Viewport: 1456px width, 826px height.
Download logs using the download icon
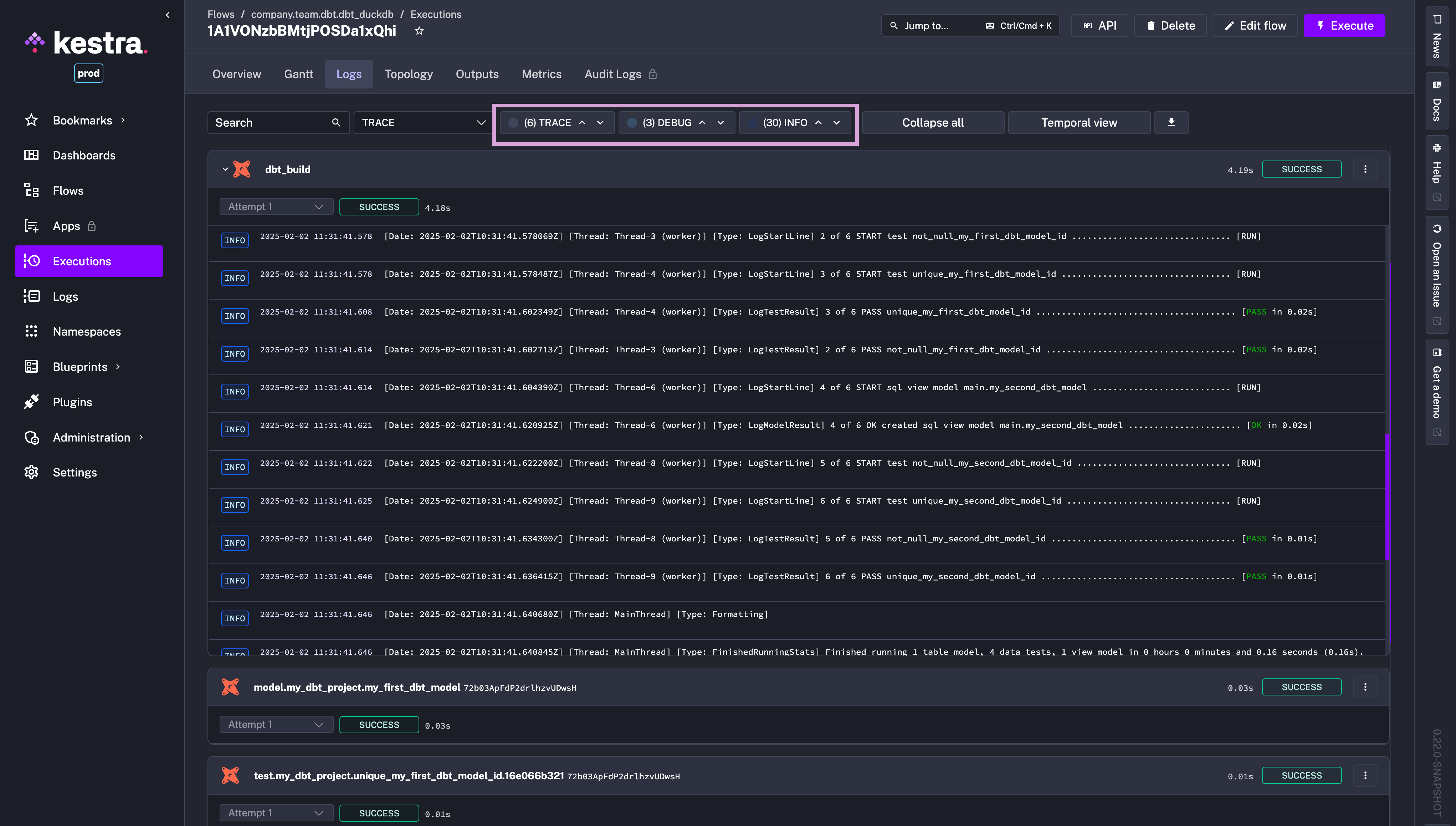click(1171, 123)
